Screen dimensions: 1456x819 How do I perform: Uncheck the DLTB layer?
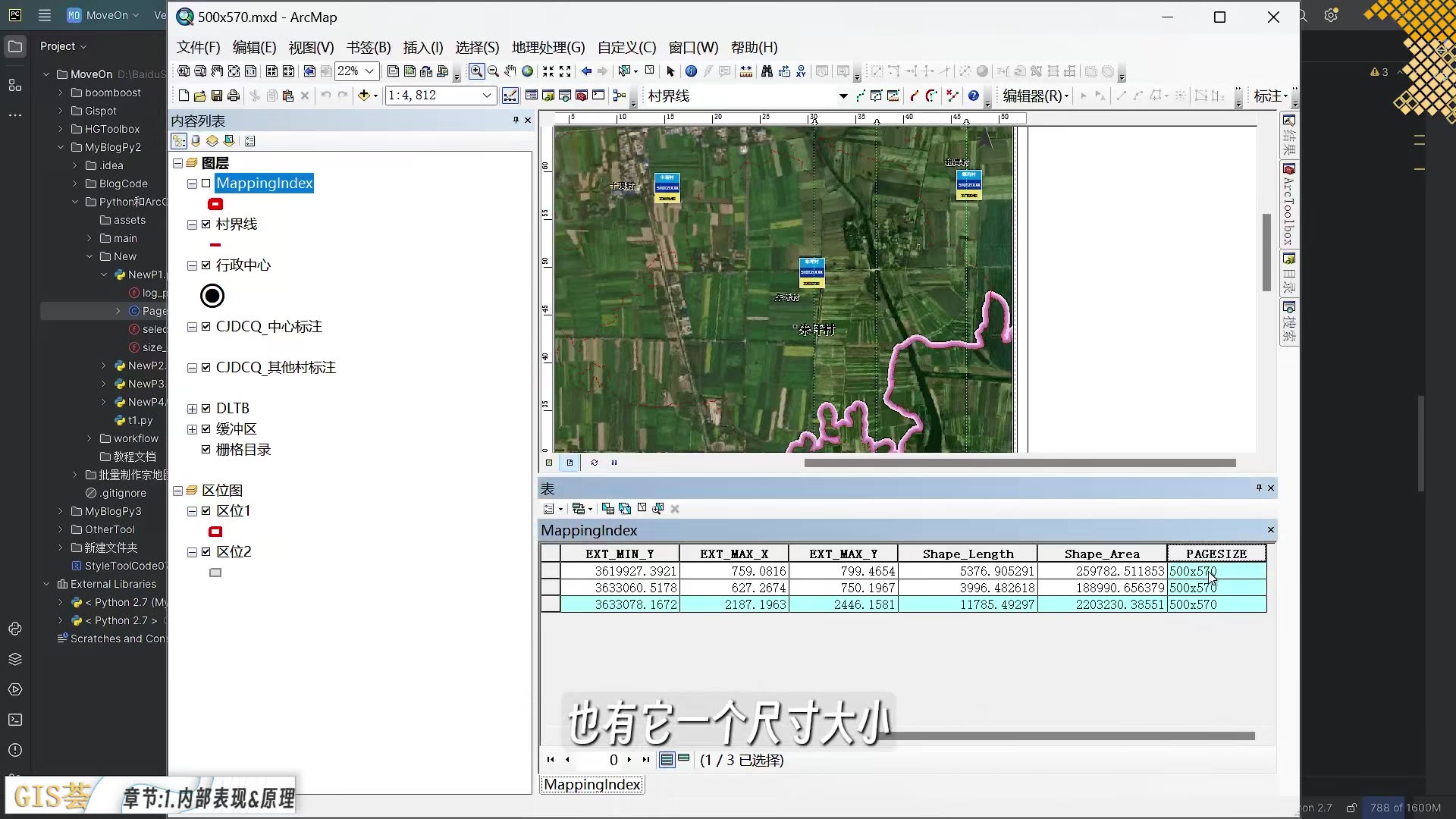[x=205, y=408]
